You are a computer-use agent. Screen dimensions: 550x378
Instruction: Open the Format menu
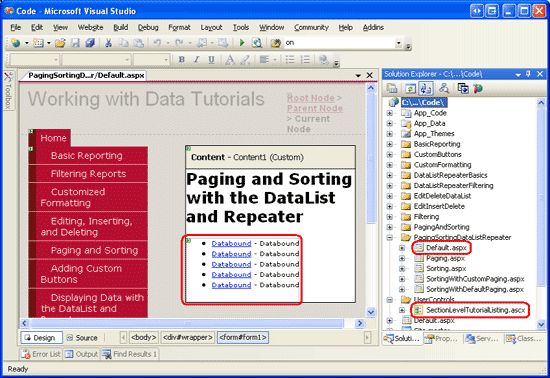pyautogui.click(x=179, y=27)
